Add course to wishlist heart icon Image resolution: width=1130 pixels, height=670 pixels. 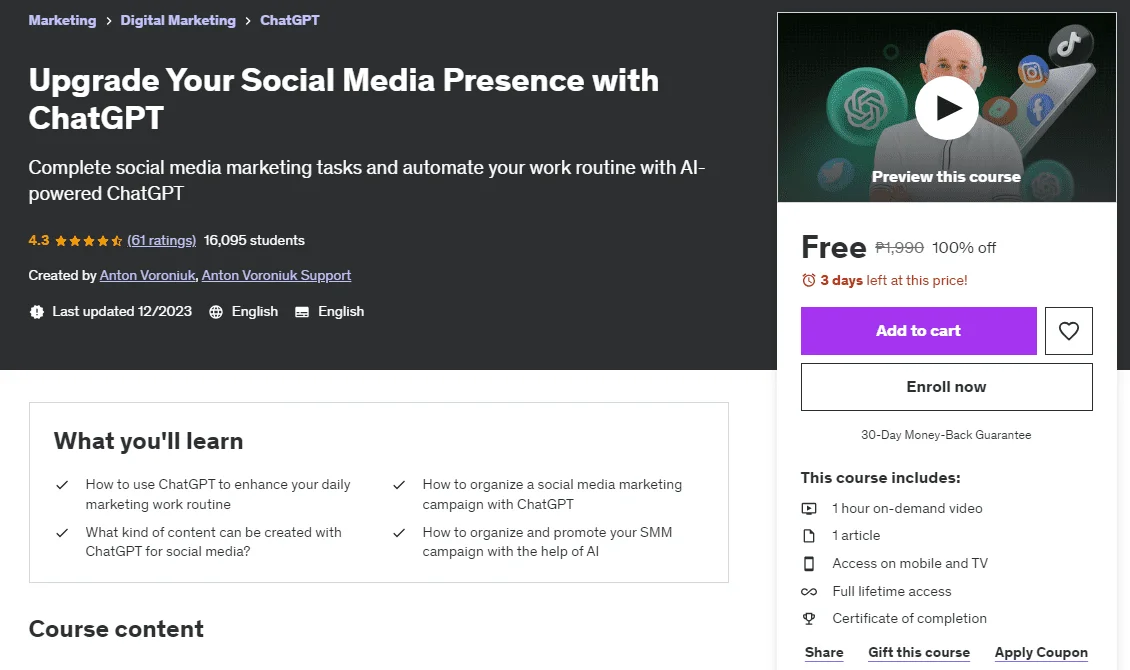[1069, 331]
